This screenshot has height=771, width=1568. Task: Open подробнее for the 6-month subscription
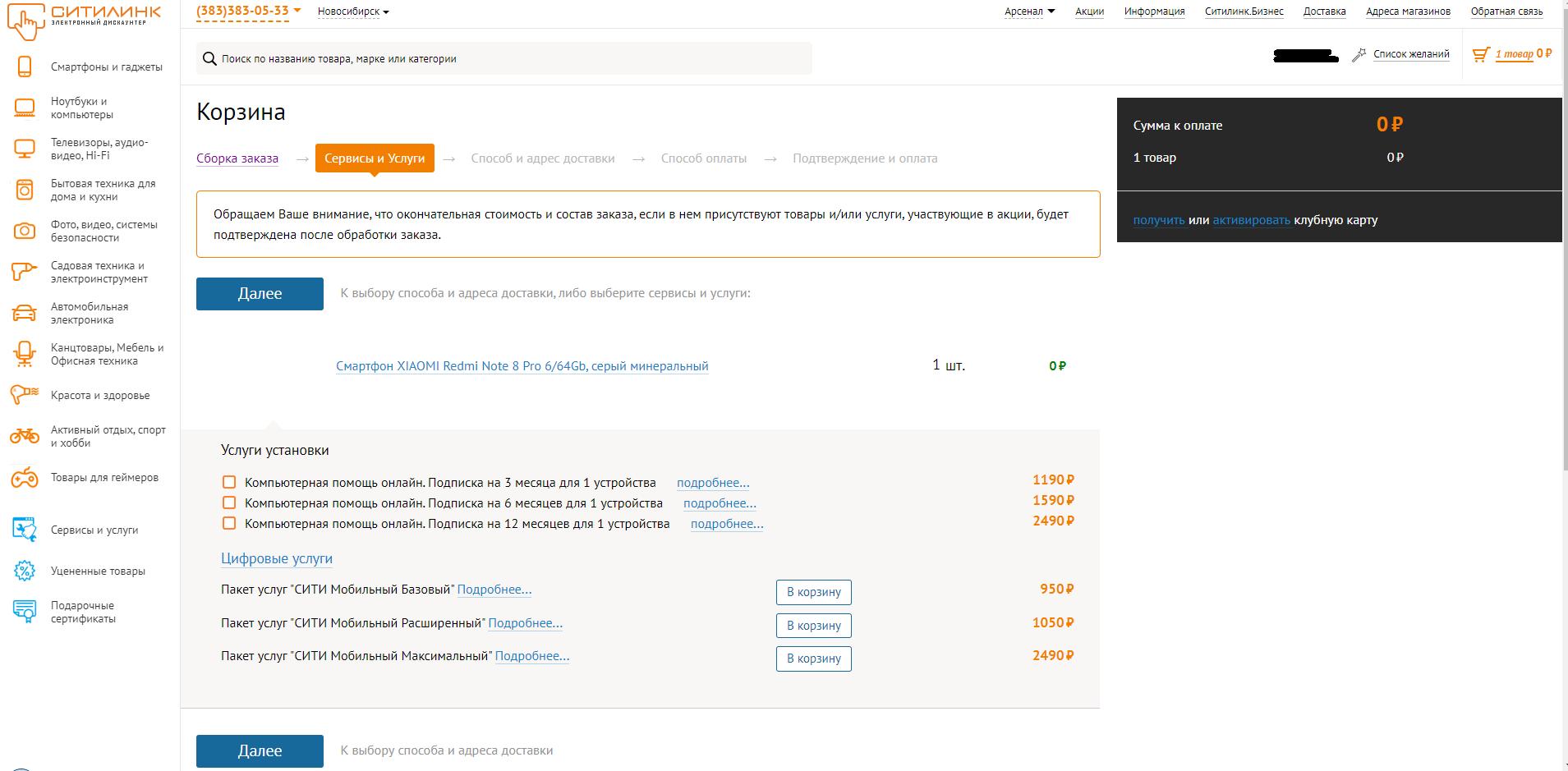[x=720, y=503]
